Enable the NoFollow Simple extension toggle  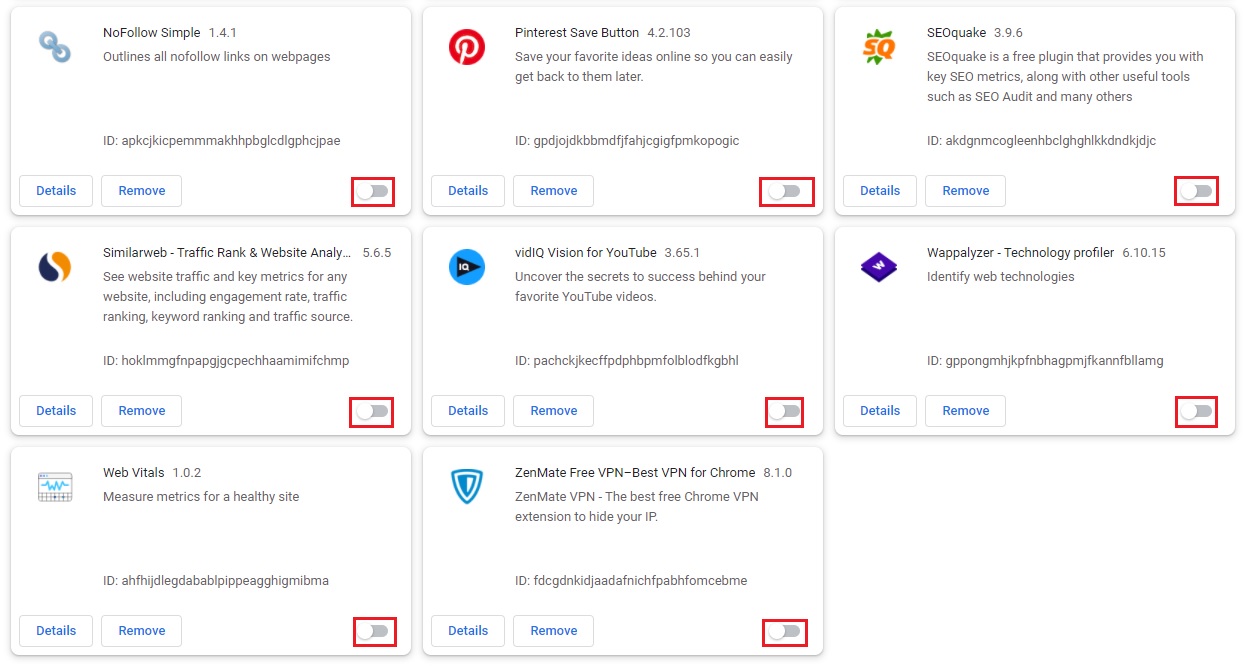[373, 191]
